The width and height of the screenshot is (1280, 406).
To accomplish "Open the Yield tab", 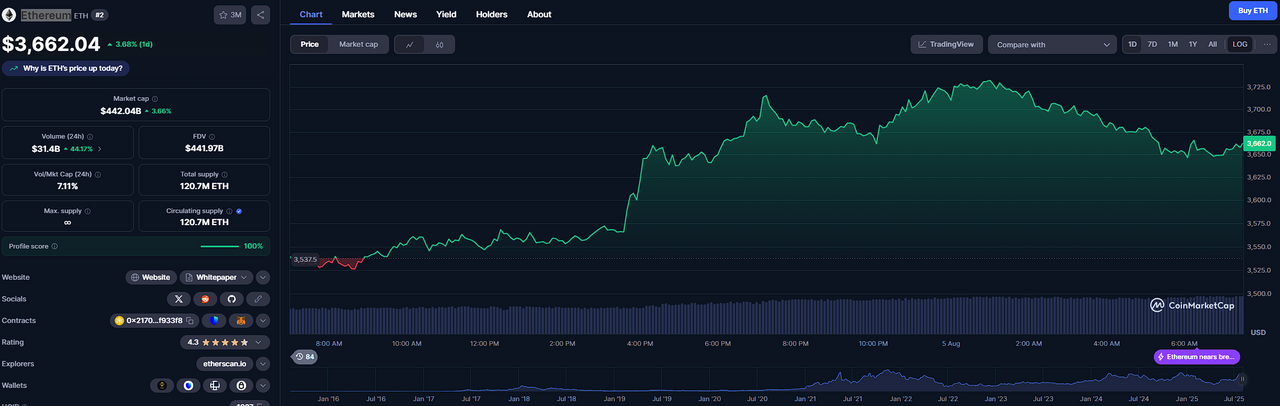I will [446, 14].
